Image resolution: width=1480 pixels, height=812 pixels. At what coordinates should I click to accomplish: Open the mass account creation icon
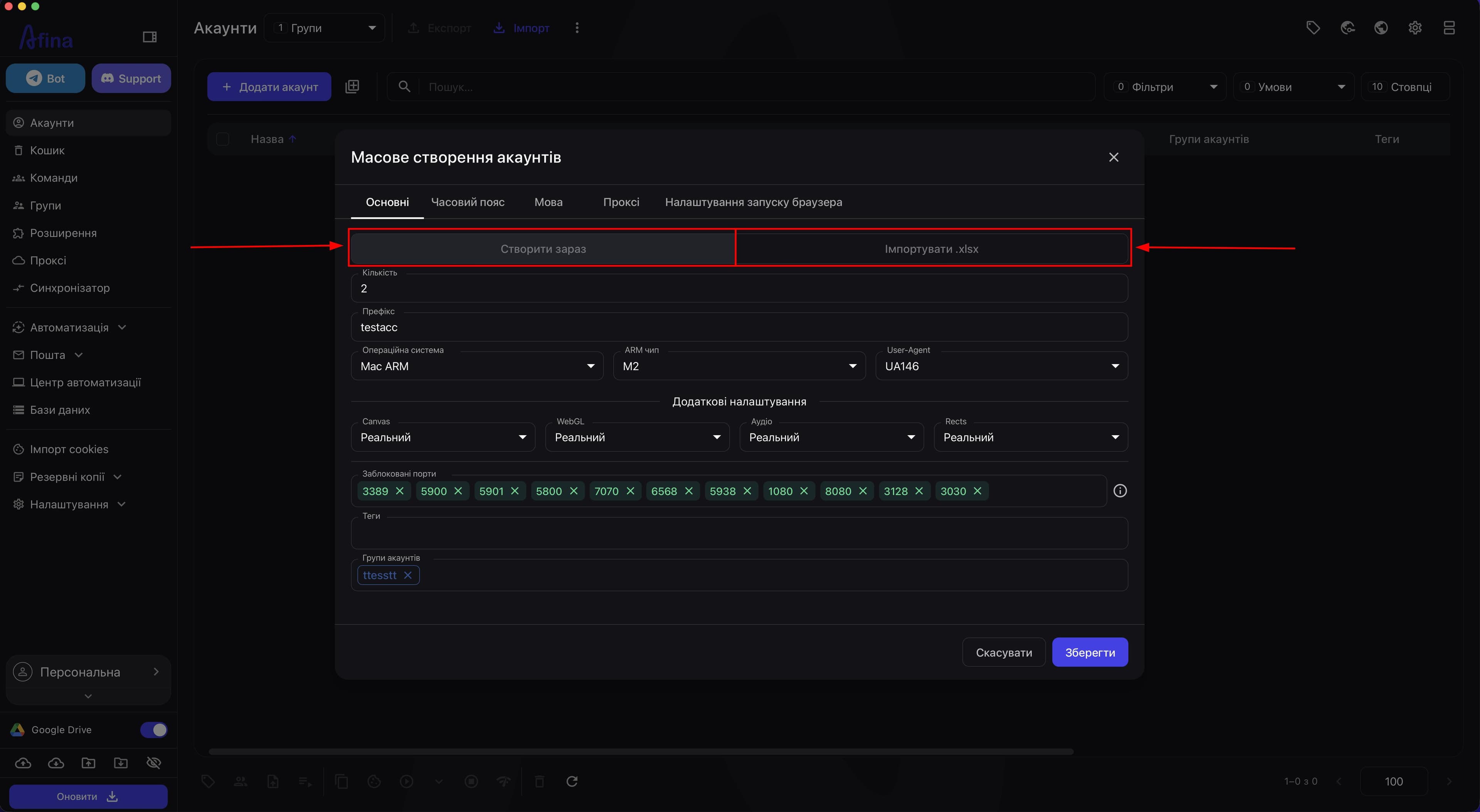point(352,87)
